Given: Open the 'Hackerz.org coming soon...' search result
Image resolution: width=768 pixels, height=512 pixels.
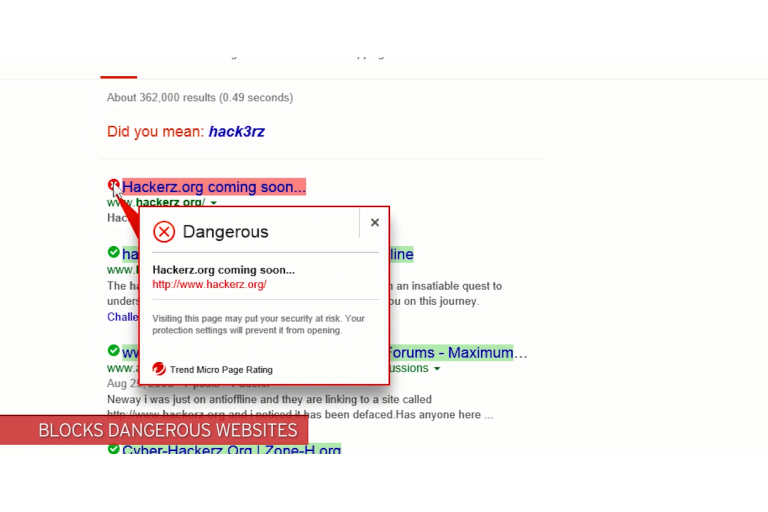Looking at the screenshot, I should click(x=214, y=187).
